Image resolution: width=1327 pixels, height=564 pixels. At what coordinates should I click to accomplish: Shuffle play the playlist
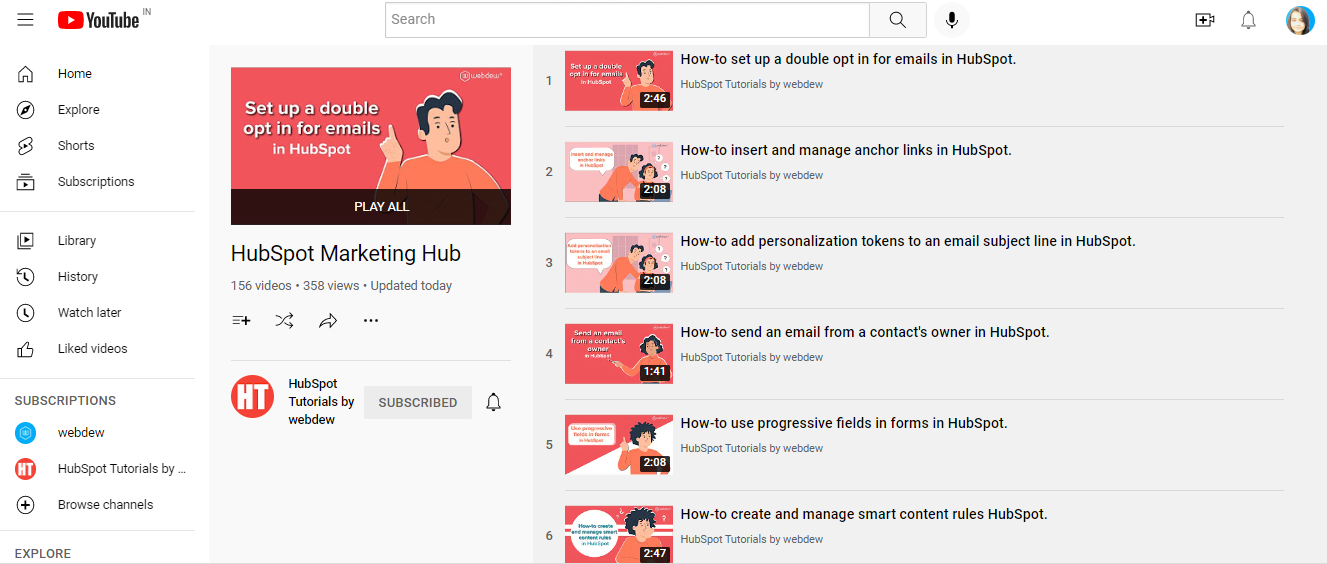coord(285,321)
